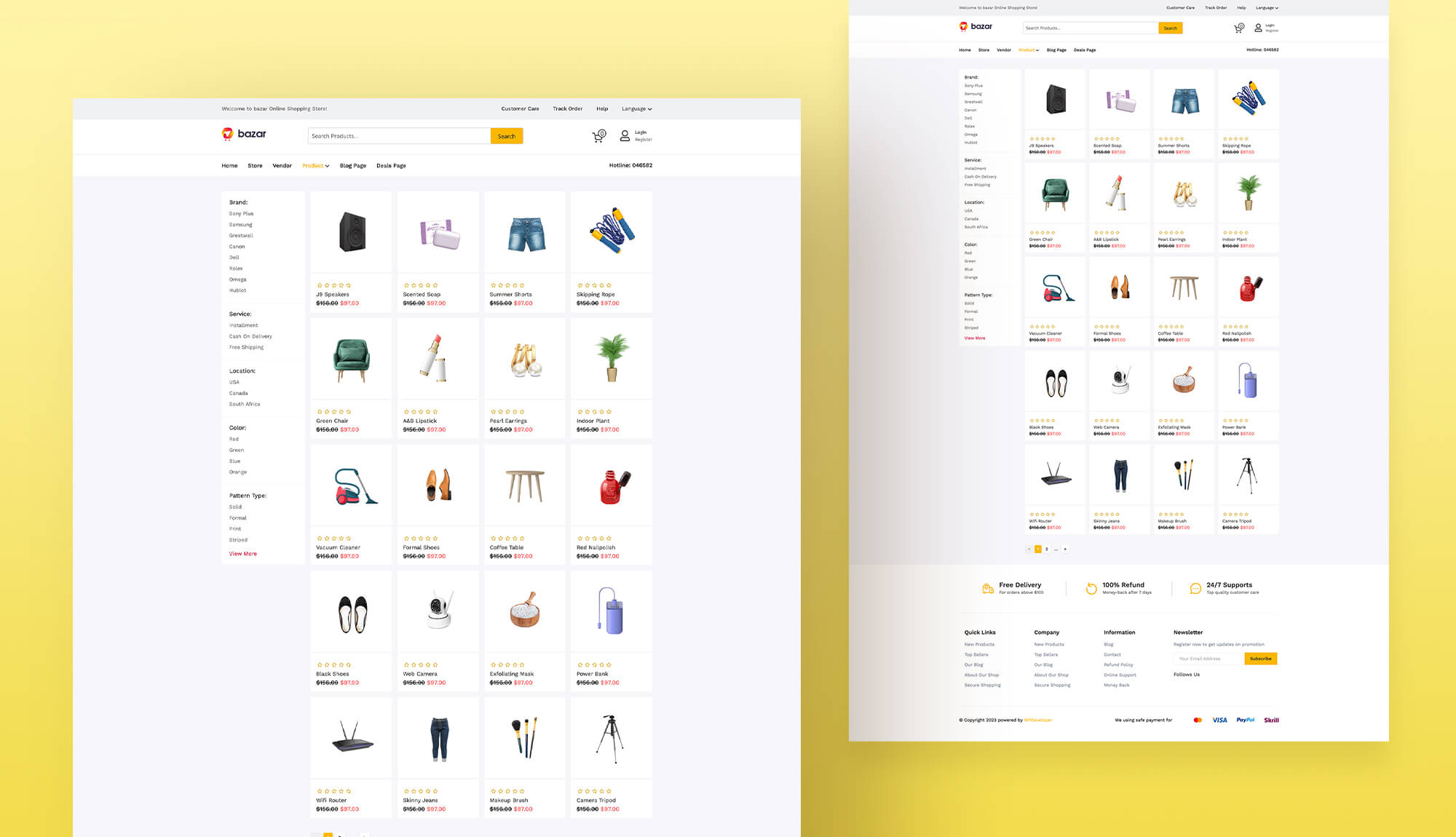Check the Striped pattern type filter
Viewport: 1456px width, 837px height.
[x=237, y=539]
